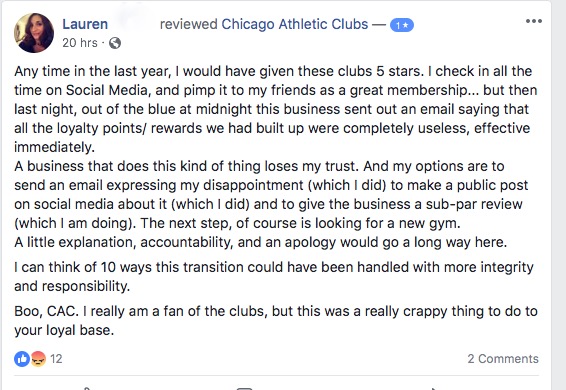View the list of 12 reactions
This screenshot has width=566, height=390.
56,359
